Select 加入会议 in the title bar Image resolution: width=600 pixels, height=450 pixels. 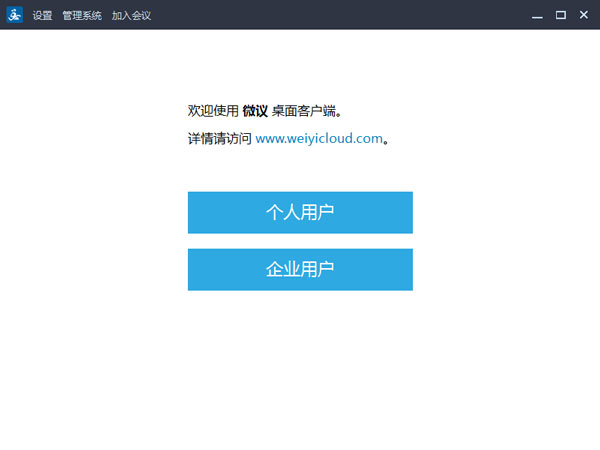coord(131,15)
